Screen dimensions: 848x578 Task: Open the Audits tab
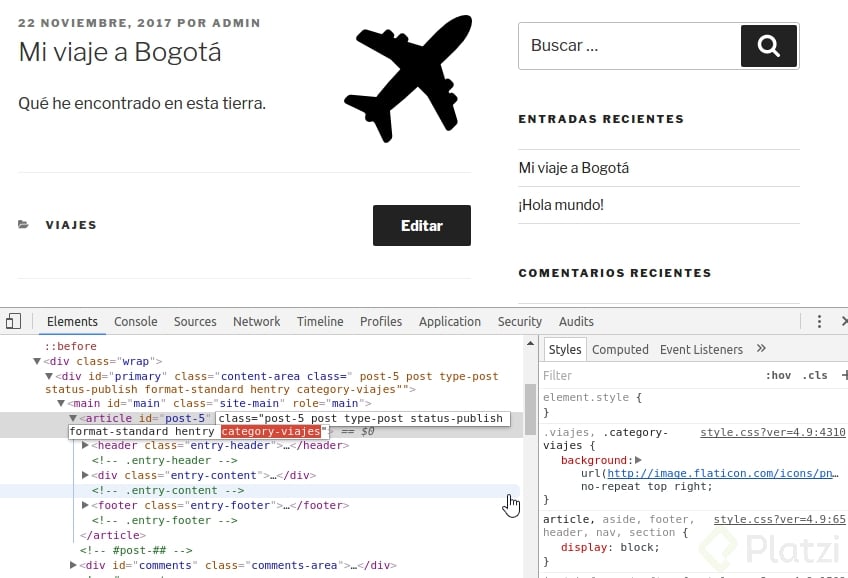[576, 322]
